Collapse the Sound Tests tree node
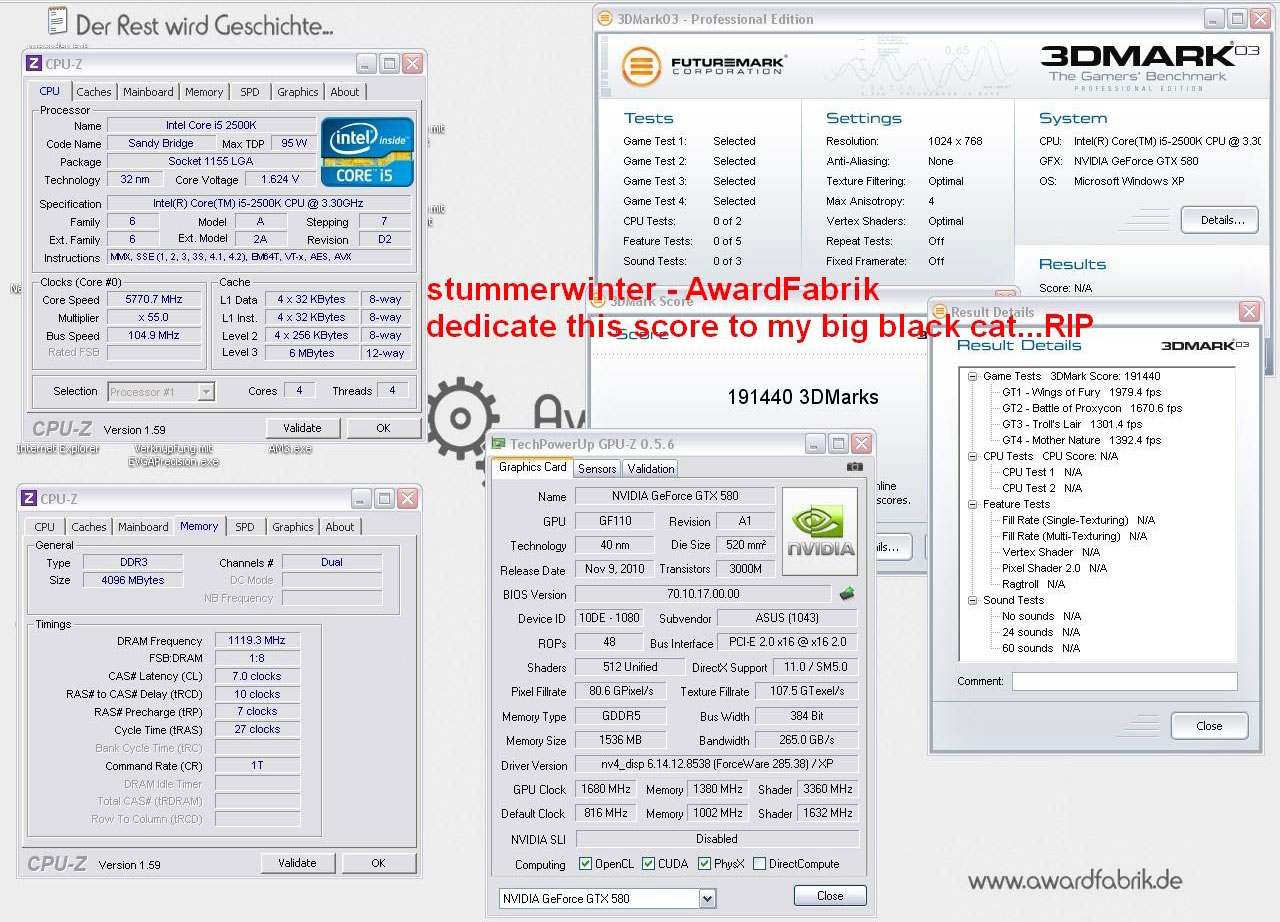 pos(973,600)
